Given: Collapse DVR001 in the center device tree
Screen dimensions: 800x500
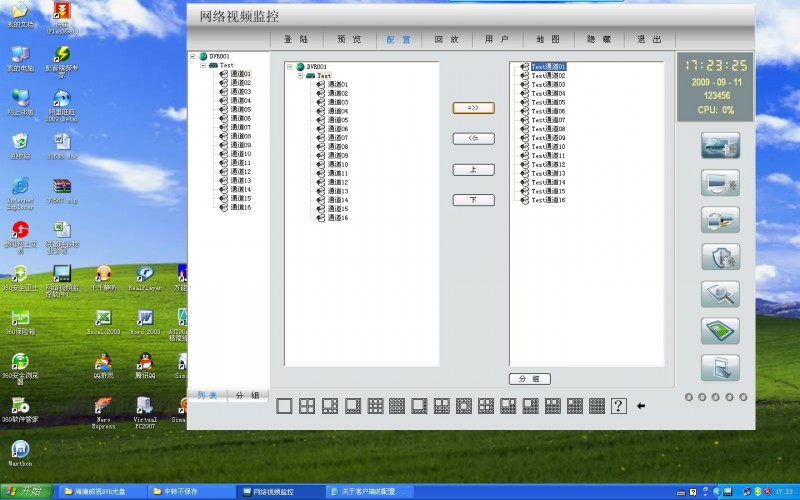Looking at the screenshot, I should pos(290,67).
